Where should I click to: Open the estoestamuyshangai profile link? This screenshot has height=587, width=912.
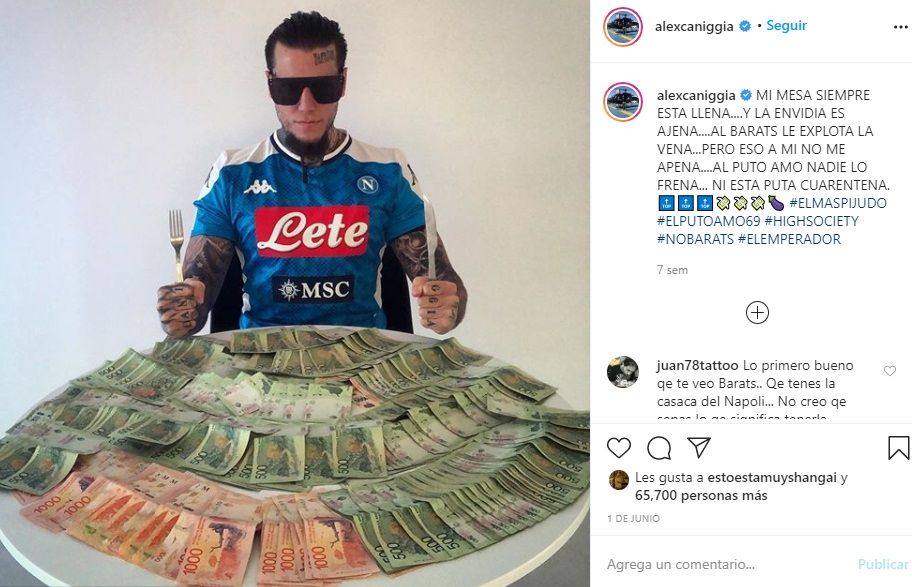point(772,478)
